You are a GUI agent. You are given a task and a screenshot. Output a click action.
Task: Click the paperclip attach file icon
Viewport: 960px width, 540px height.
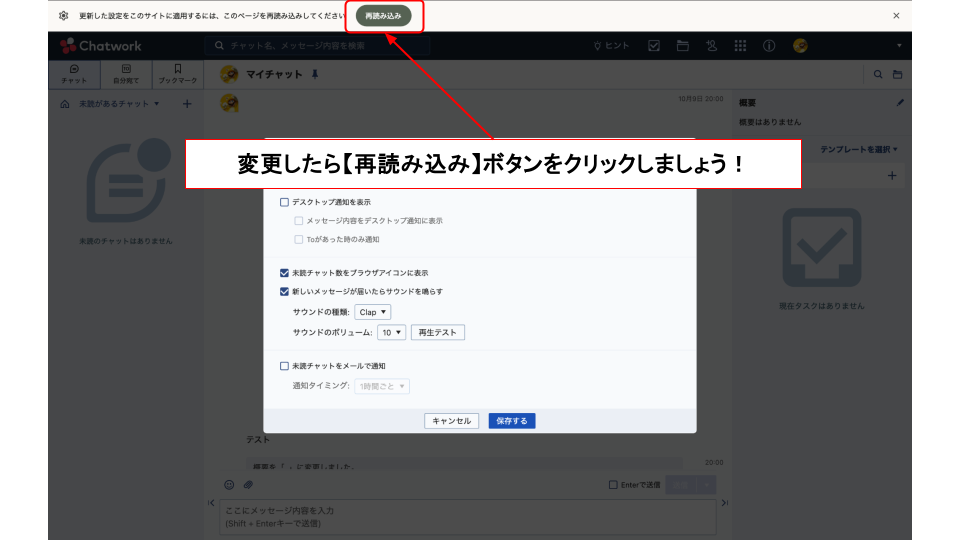click(x=248, y=485)
